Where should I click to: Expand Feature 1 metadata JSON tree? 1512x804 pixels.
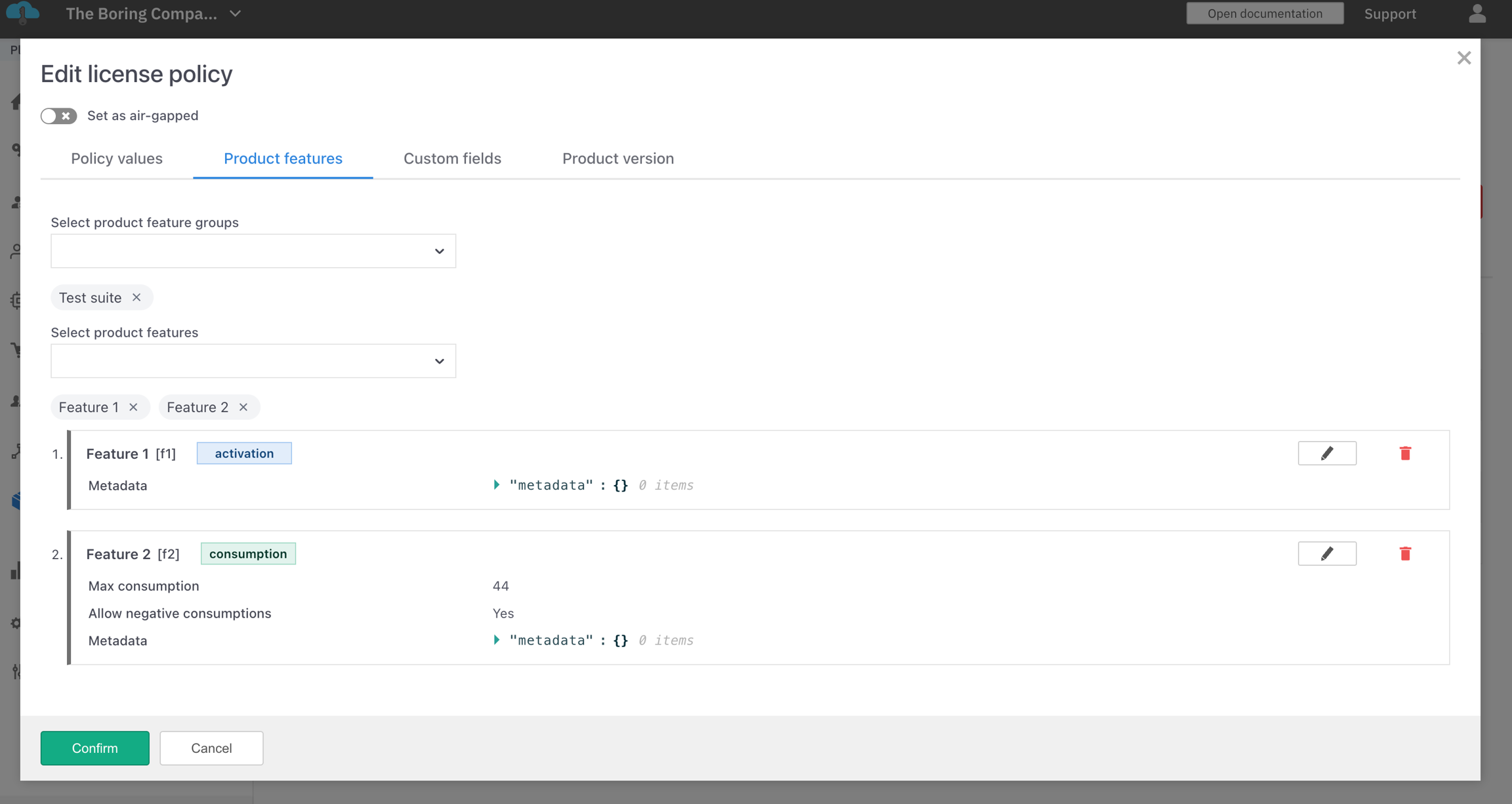tap(497, 485)
